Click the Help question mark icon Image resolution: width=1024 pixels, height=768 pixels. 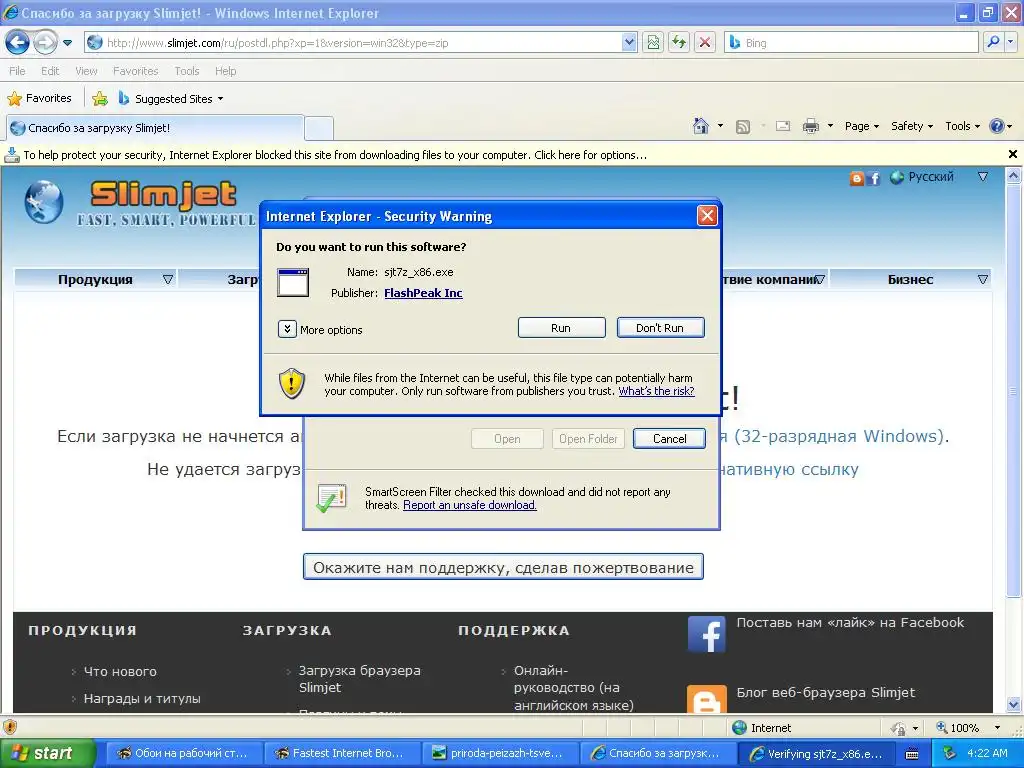(997, 127)
